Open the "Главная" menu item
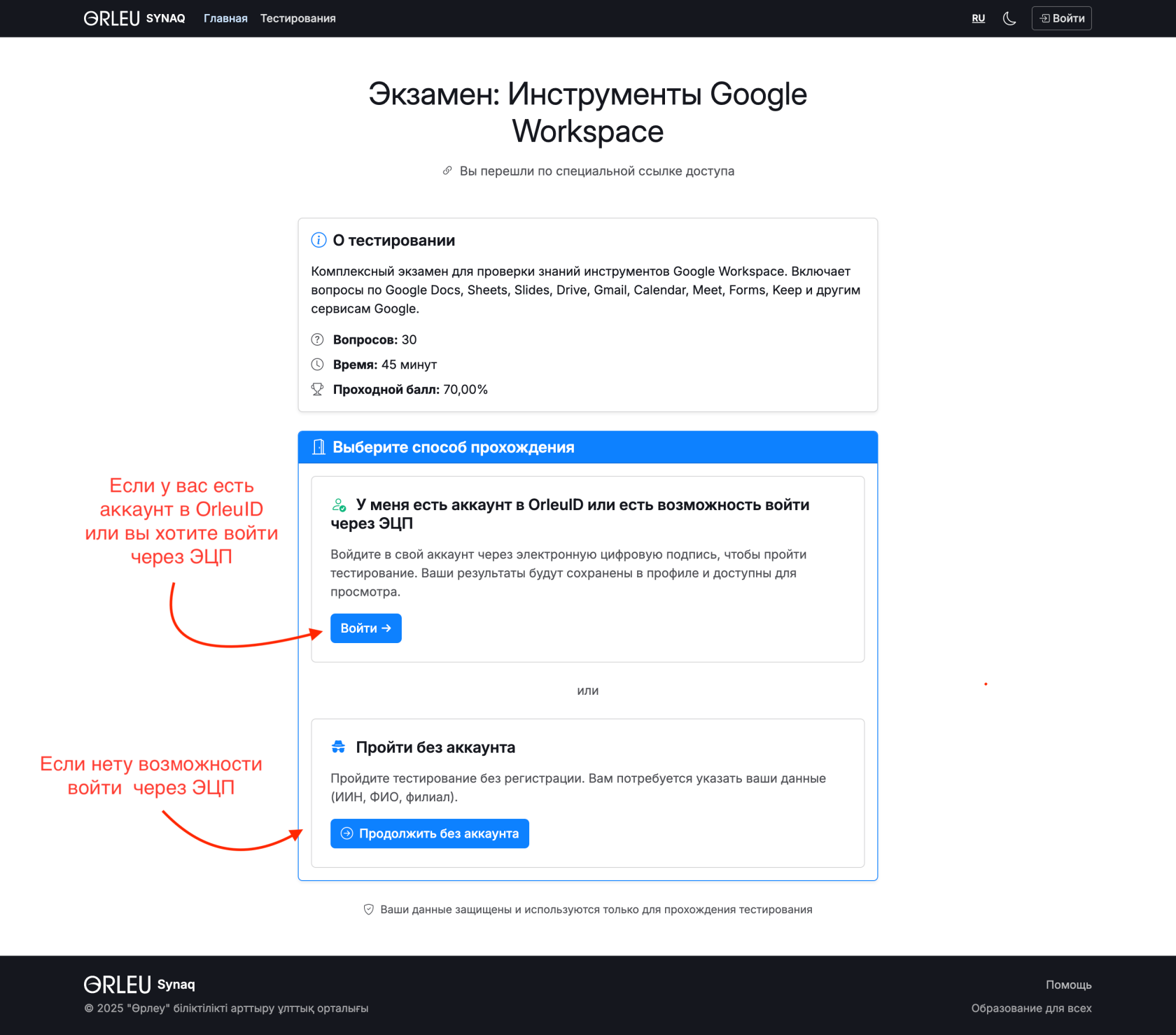Viewport: 1176px width, 1035px height. (x=225, y=18)
